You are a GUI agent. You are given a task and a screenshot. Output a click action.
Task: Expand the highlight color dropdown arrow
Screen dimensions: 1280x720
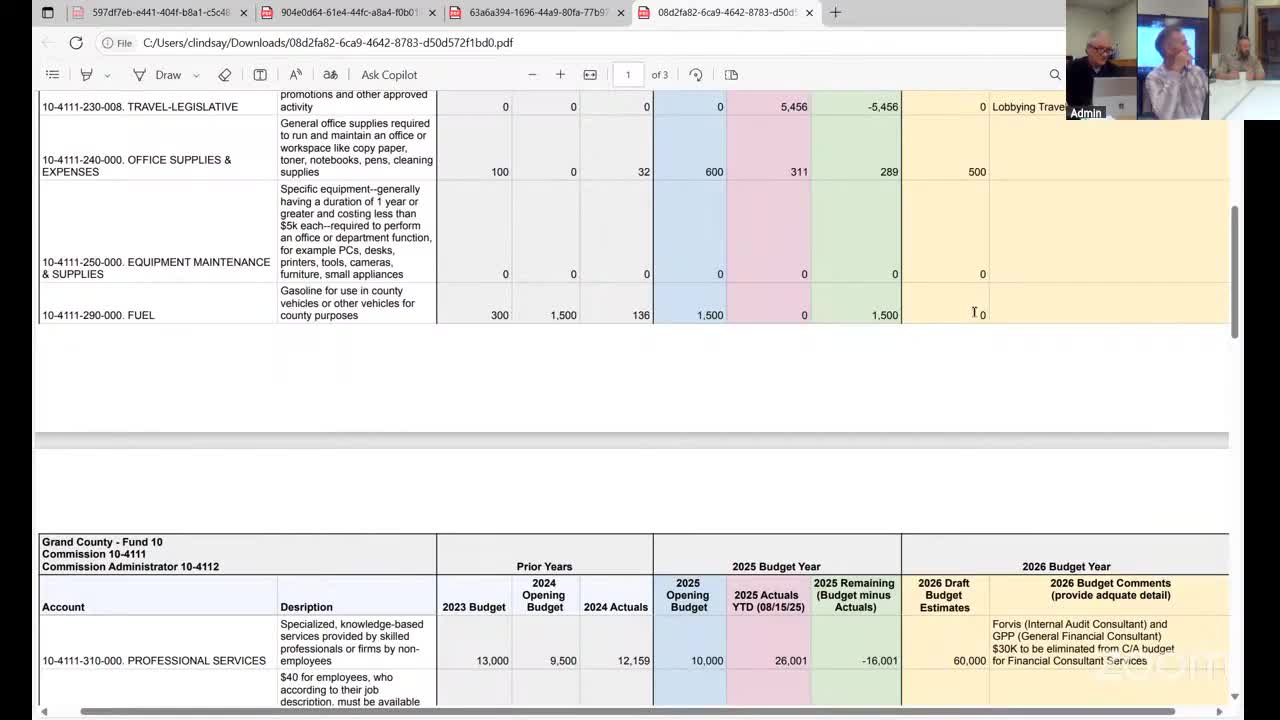(x=107, y=75)
